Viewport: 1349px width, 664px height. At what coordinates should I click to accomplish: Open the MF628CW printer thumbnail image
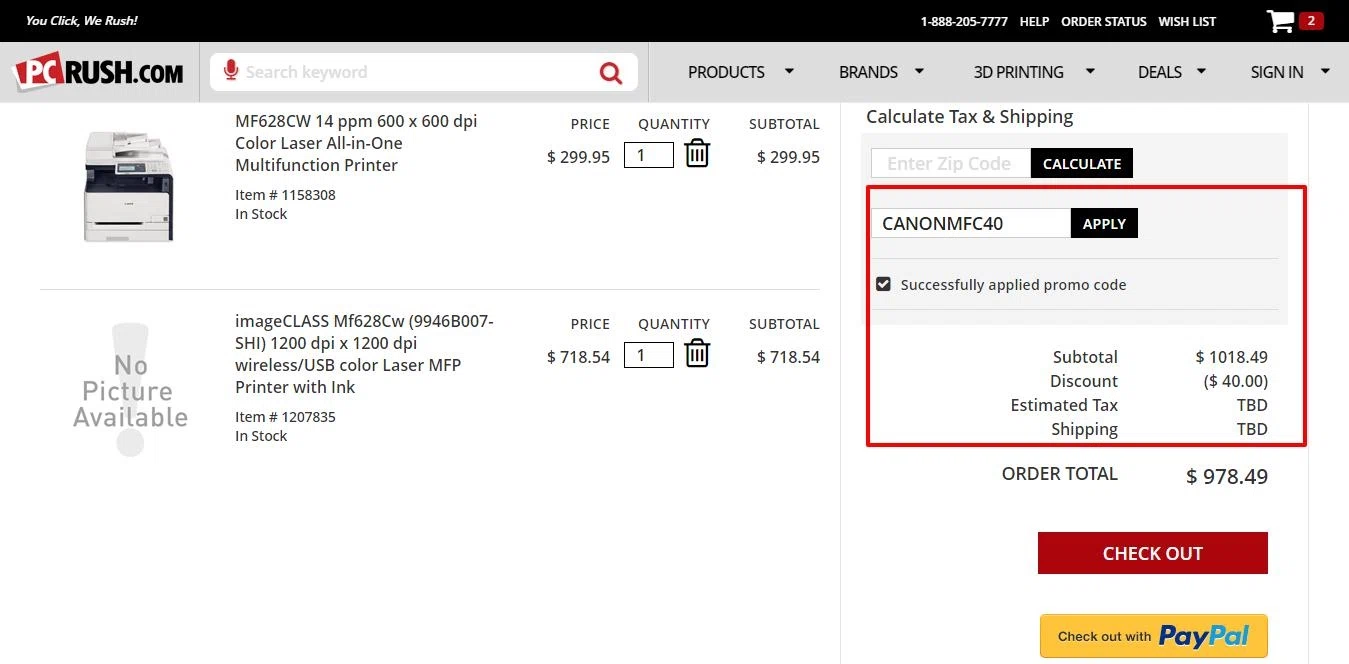129,185
